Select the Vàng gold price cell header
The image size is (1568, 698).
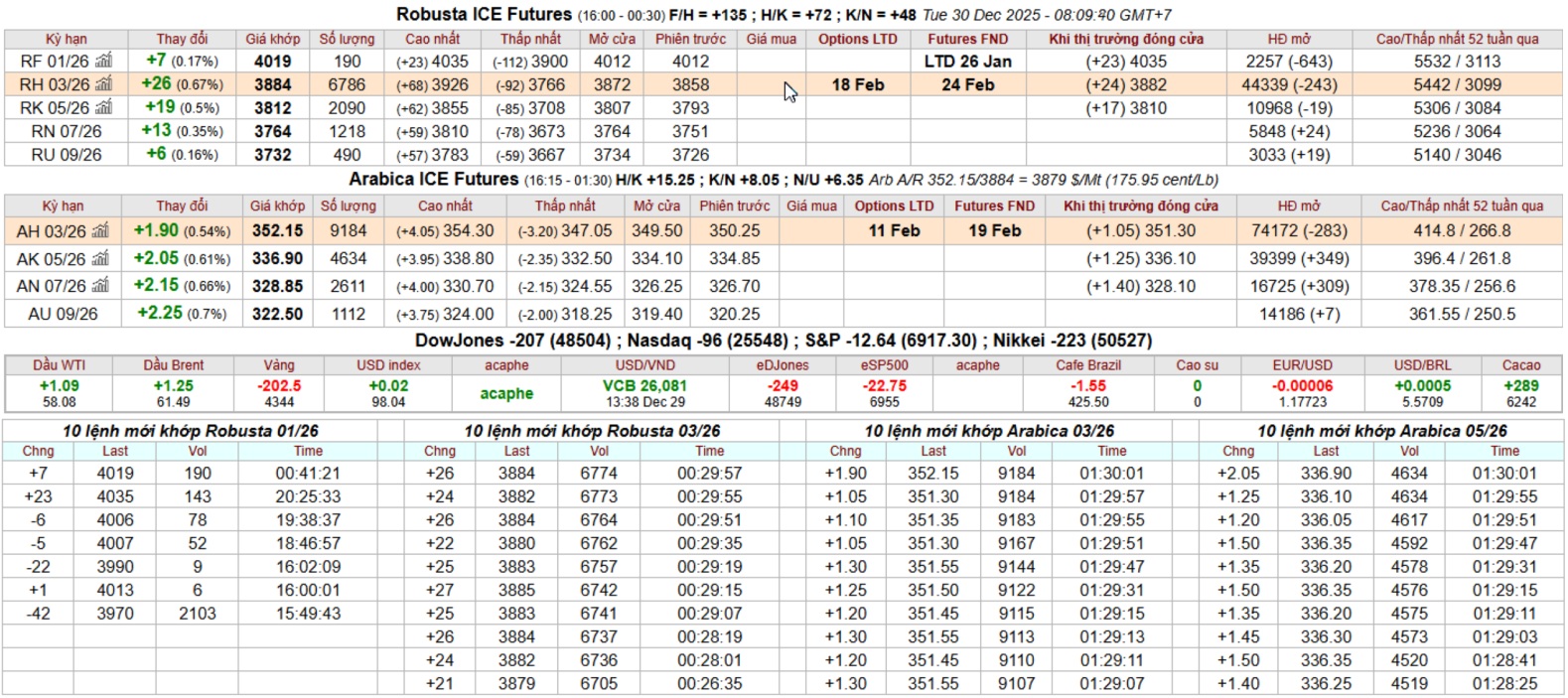[x=279, y=365]
